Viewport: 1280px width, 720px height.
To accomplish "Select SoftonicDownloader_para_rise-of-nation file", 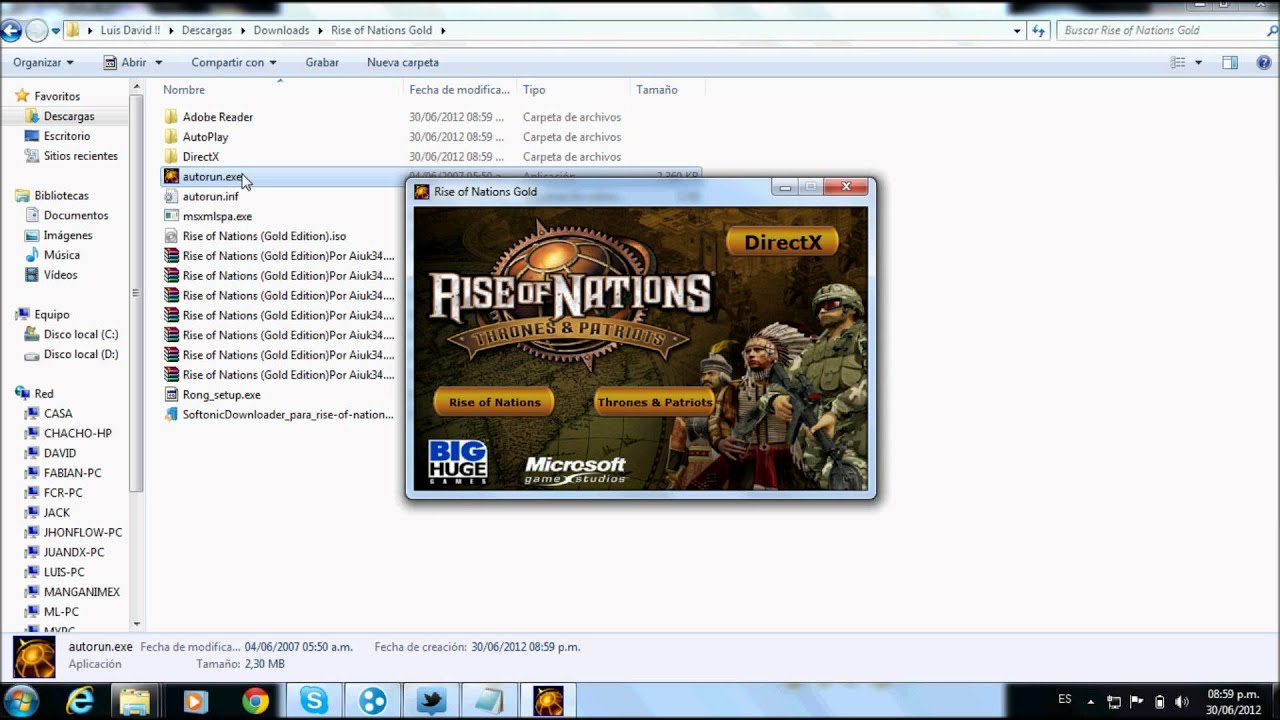I will point(288,414).
